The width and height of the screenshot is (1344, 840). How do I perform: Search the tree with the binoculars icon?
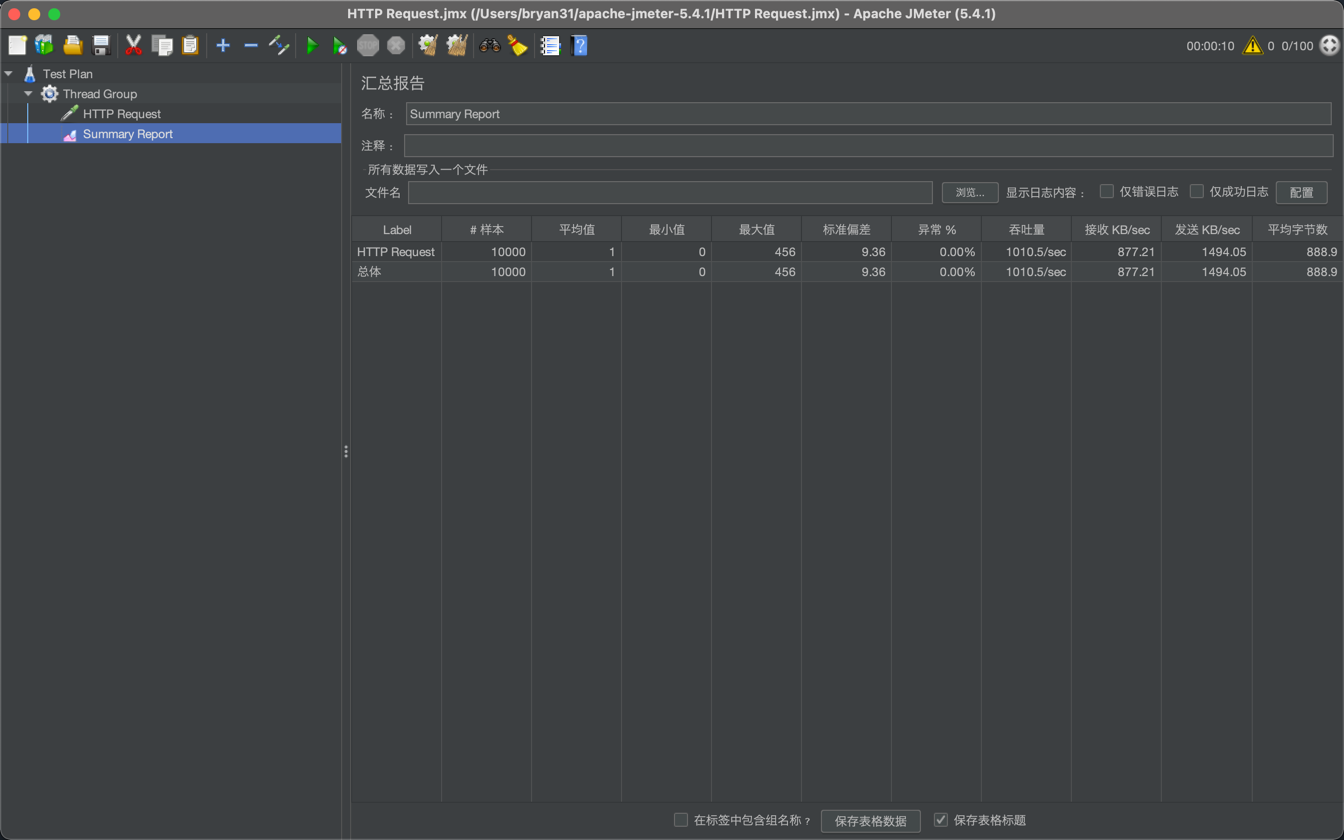pyautogui.click(x=489, y=45)
